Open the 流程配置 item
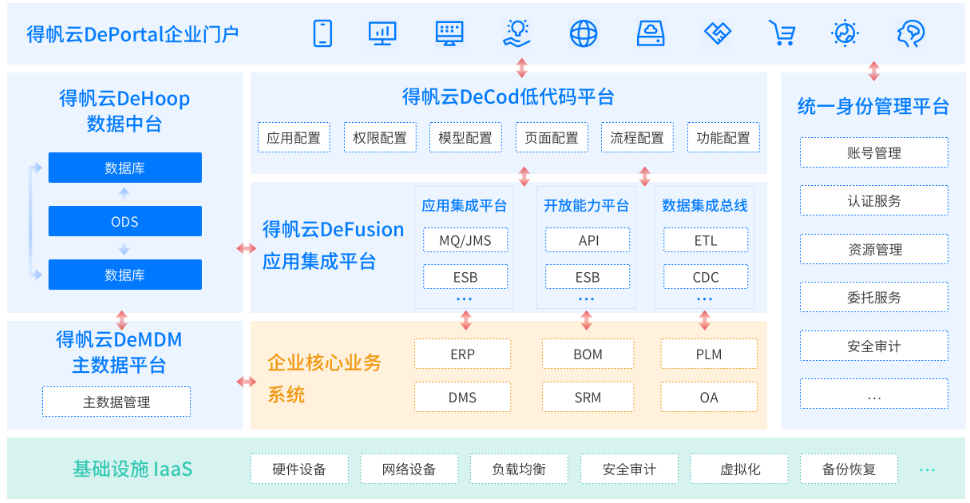 637,137
